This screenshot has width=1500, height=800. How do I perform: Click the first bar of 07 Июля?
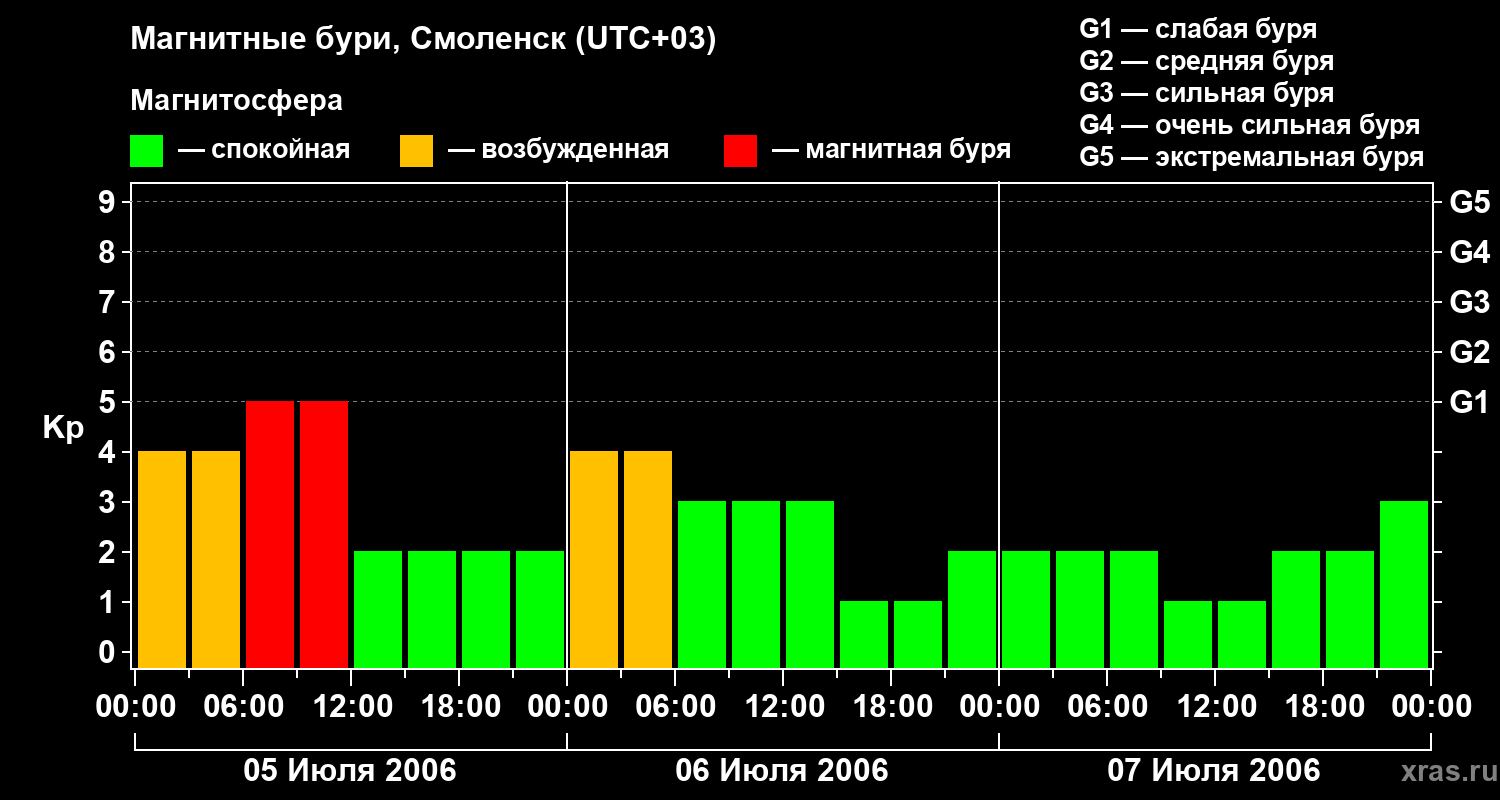(x=1026, y=609)
